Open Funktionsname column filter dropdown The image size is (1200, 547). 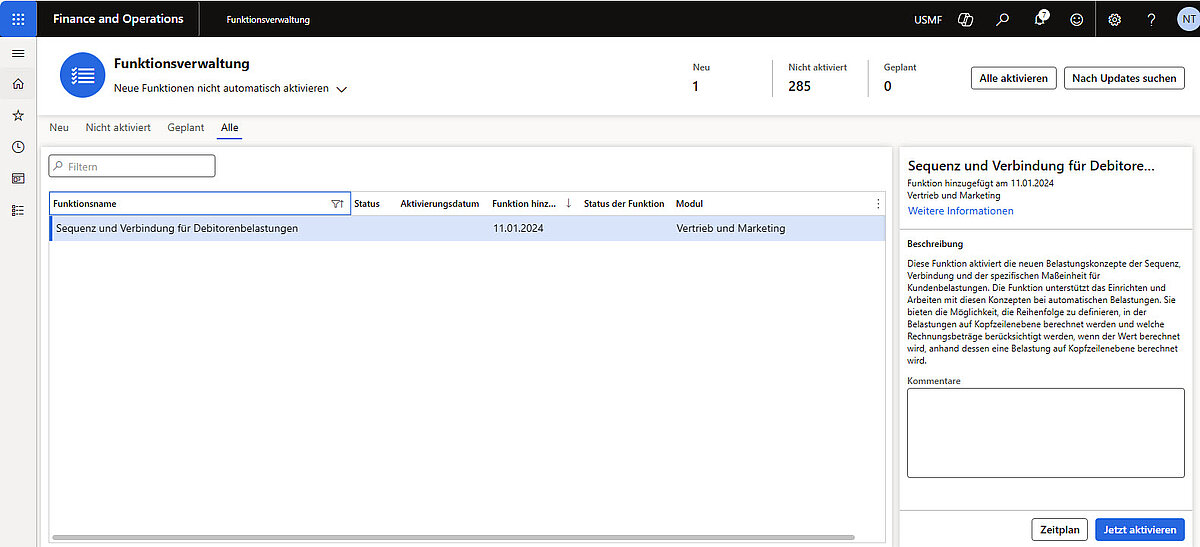(337, 204)
